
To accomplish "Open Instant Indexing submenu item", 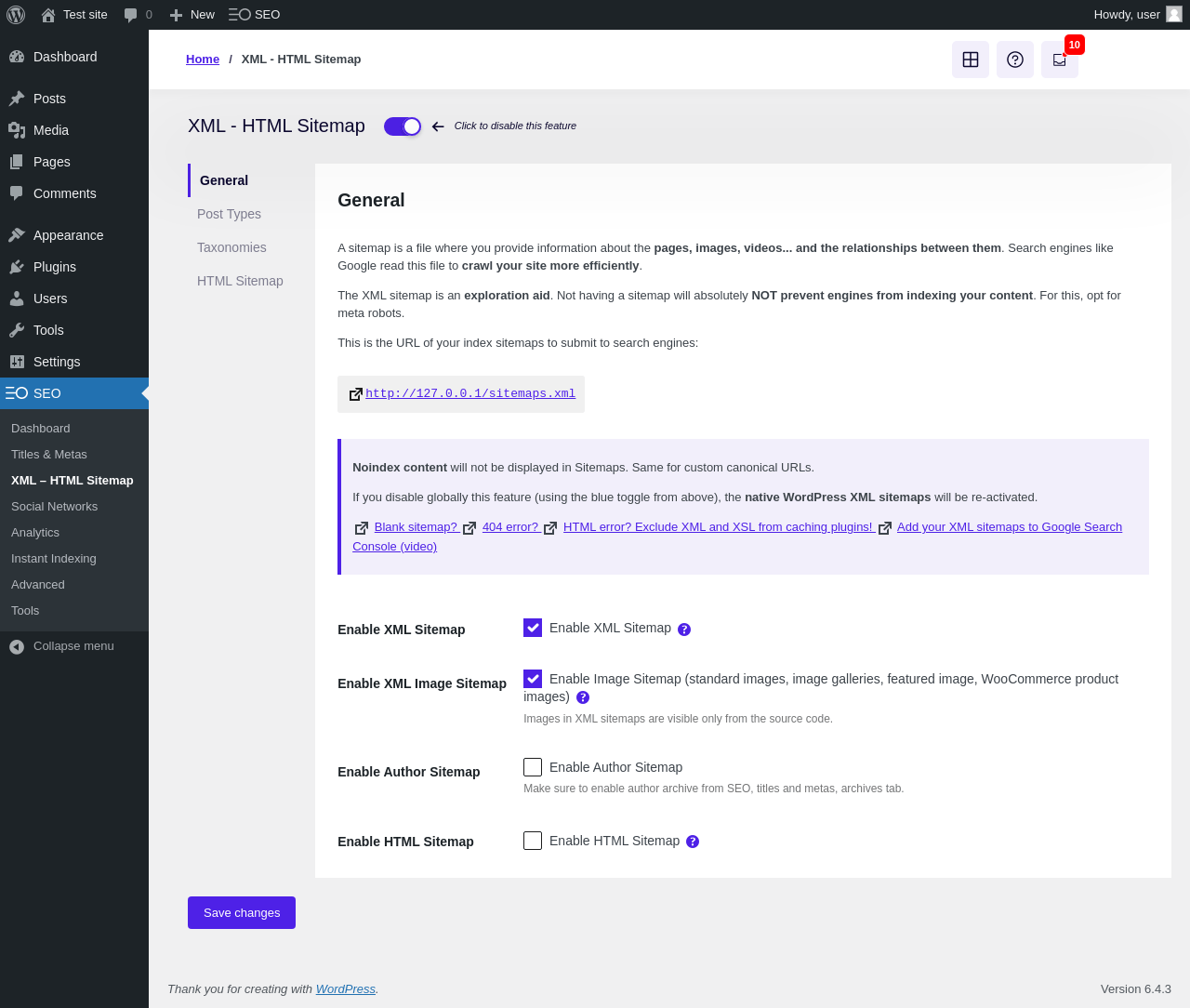I will tap(74, 559).
